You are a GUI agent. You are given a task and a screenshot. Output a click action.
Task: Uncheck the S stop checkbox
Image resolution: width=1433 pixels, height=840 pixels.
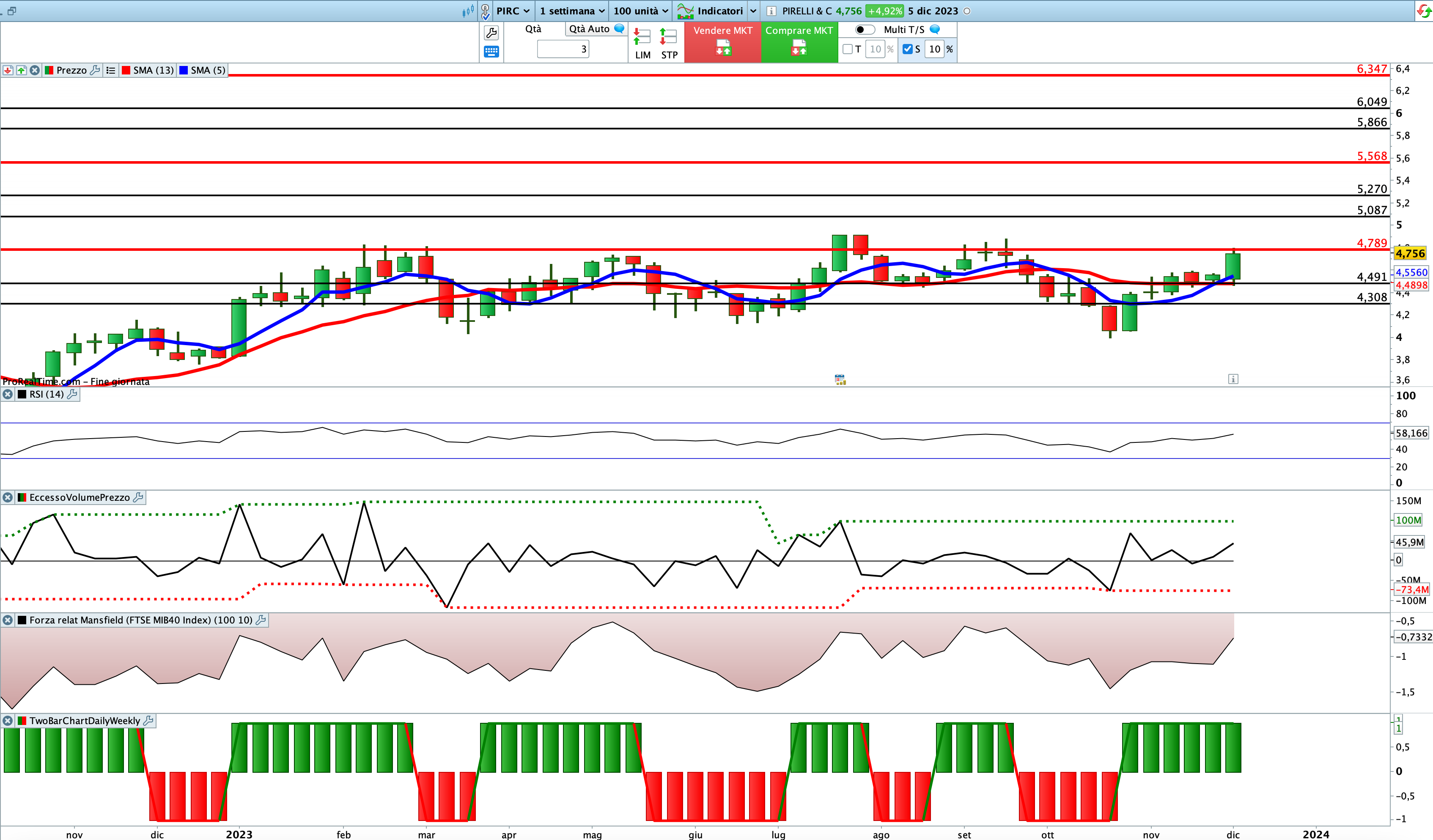point(908,49)
